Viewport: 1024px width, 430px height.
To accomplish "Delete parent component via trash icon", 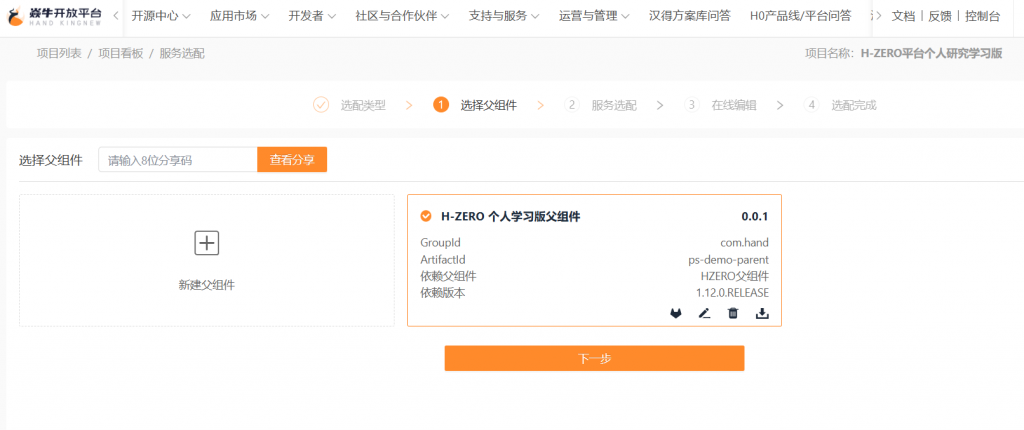I will 733,313.
